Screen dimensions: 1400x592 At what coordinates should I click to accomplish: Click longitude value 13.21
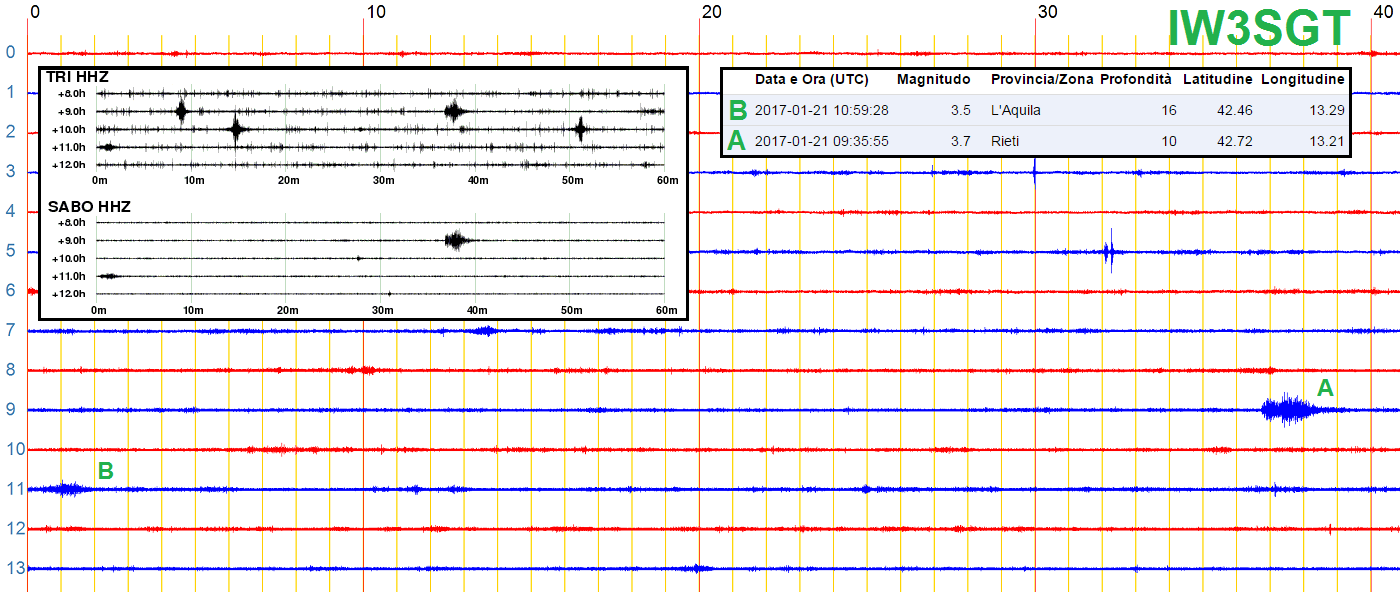1327,141
